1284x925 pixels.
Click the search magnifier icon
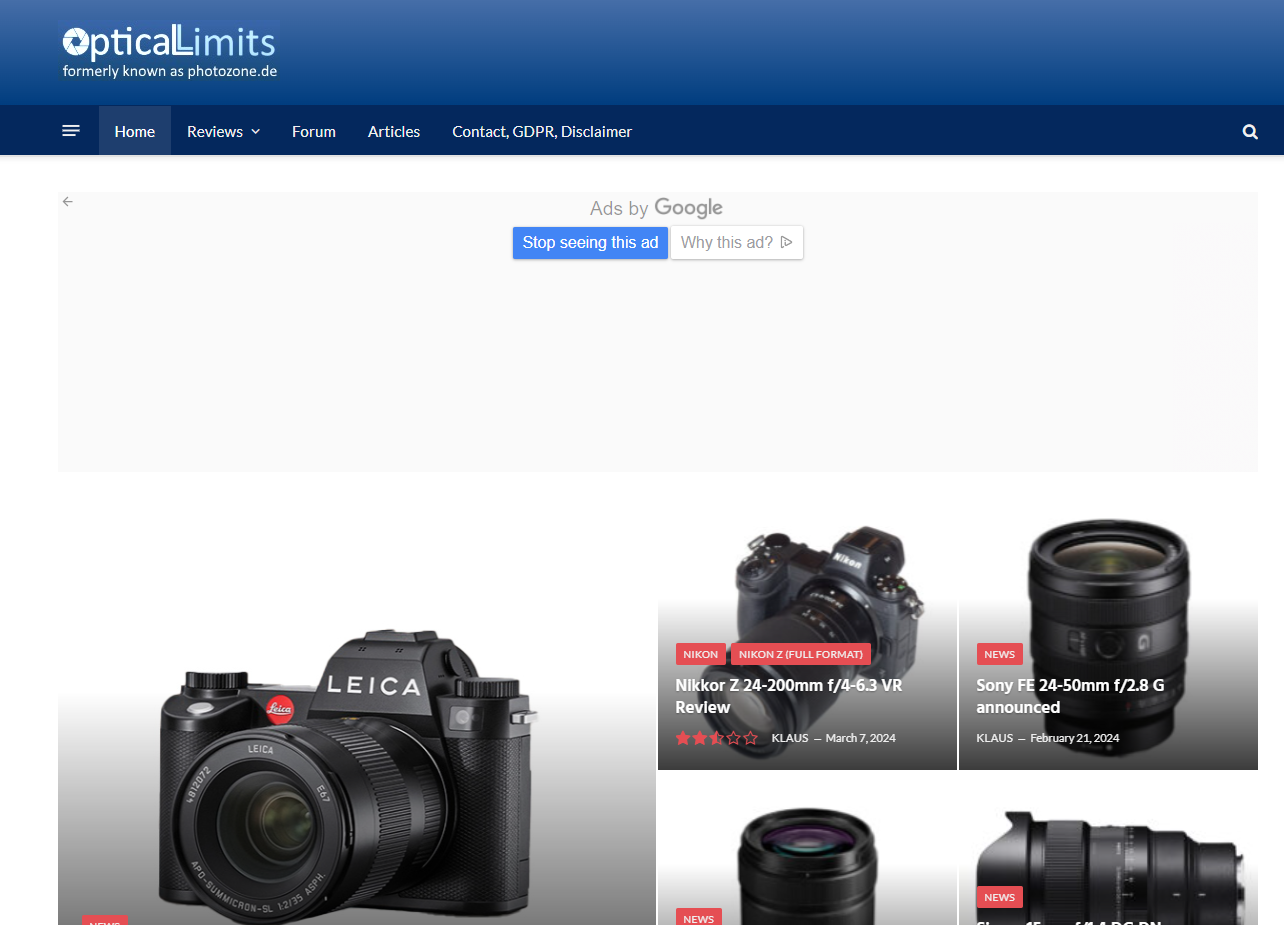[1250, 131]
